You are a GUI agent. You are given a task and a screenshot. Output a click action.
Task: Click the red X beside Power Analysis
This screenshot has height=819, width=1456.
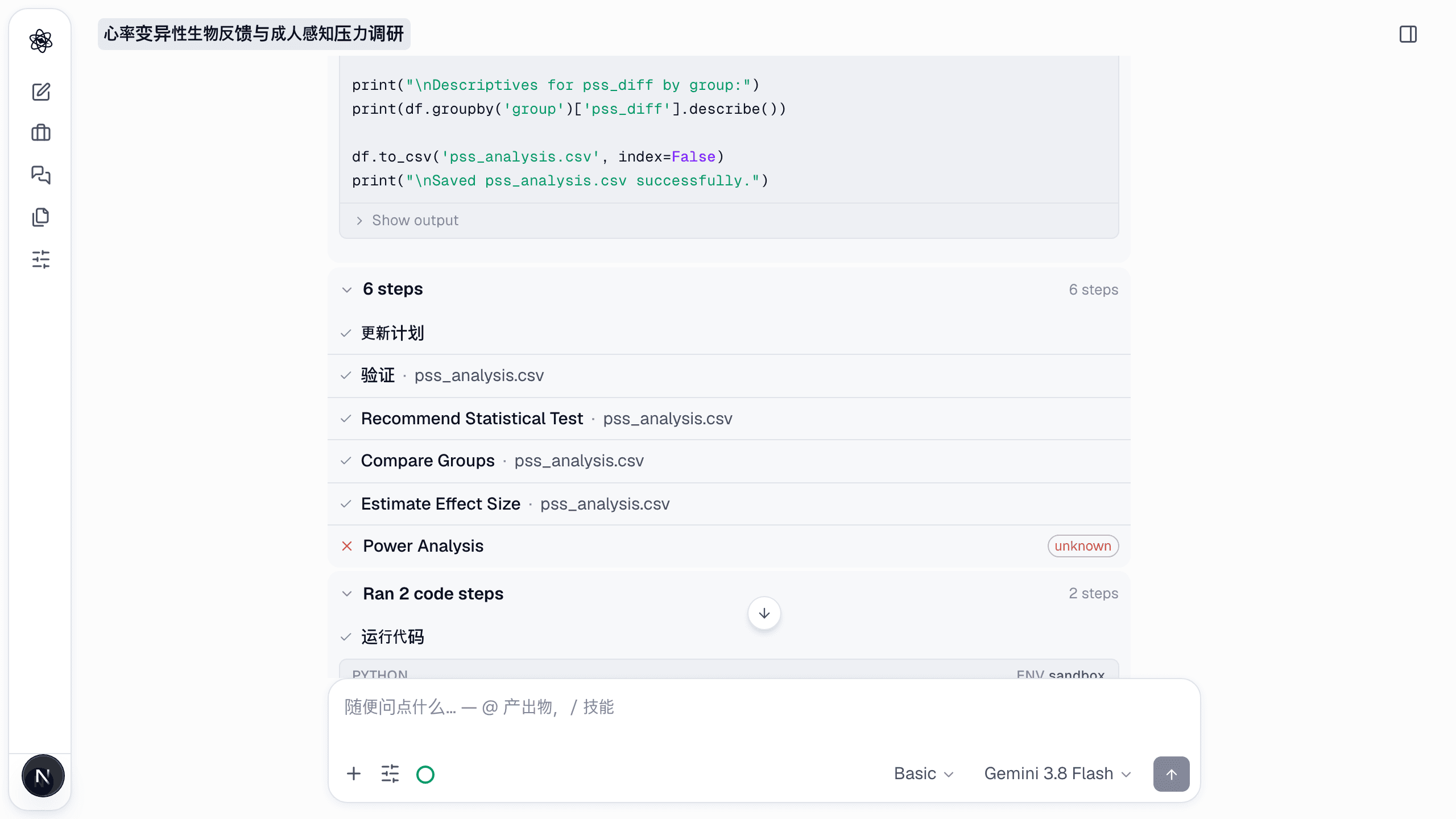[347, 546]
